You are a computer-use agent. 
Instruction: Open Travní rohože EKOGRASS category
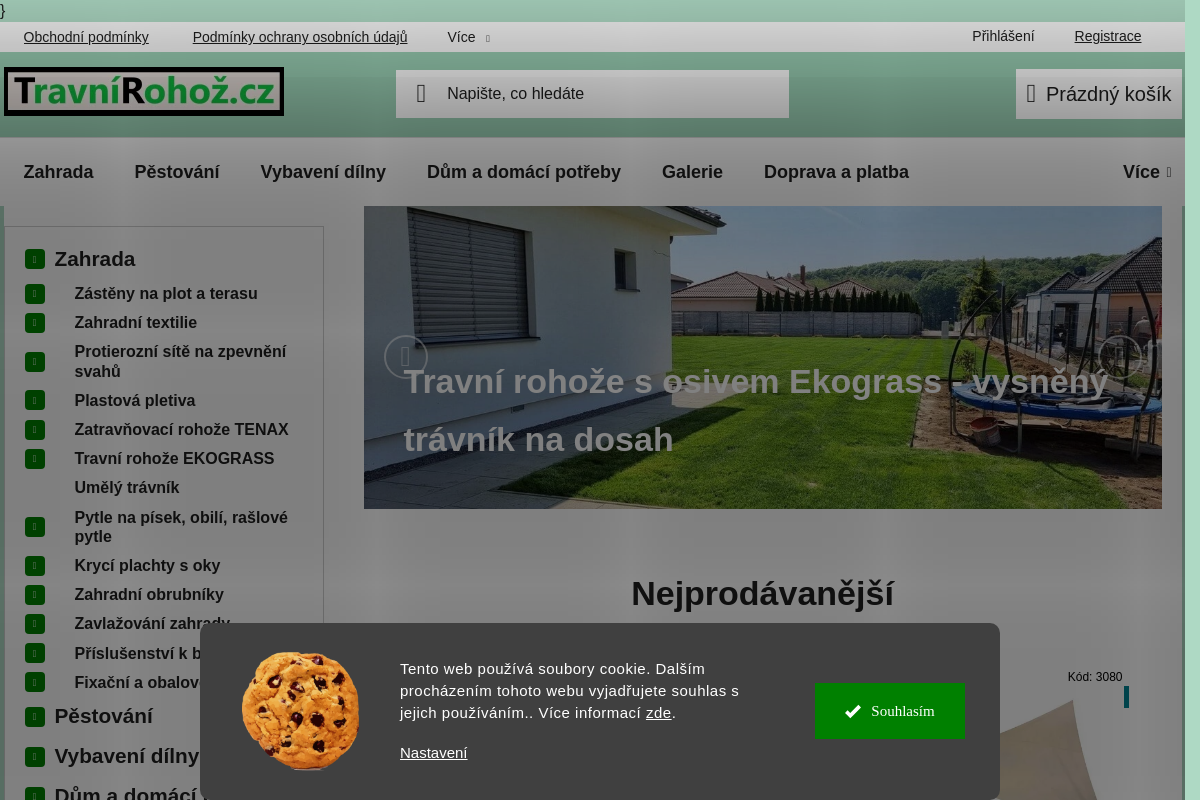tap(174, 459)
